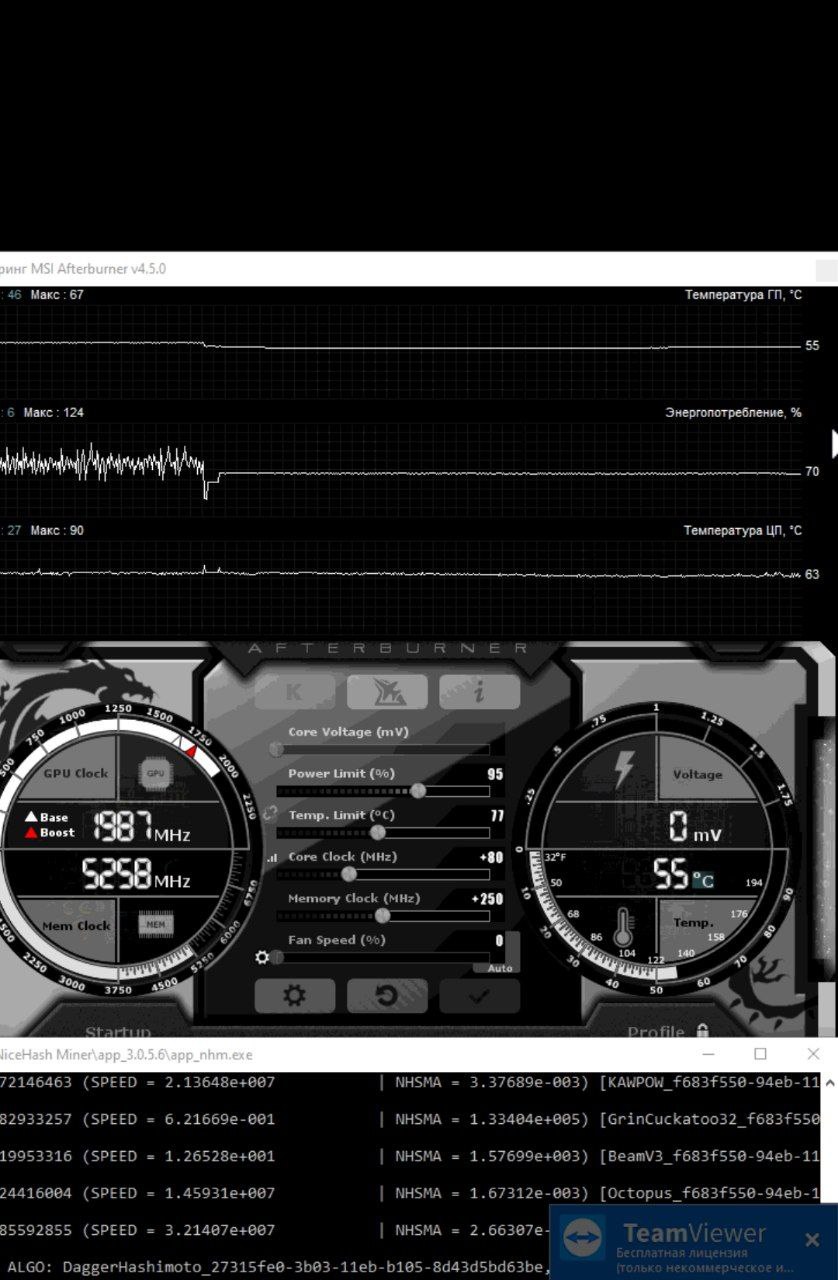Click the Температура ГП graph label
This screenshot has height=1280, width=838.
tap(743, 294)
